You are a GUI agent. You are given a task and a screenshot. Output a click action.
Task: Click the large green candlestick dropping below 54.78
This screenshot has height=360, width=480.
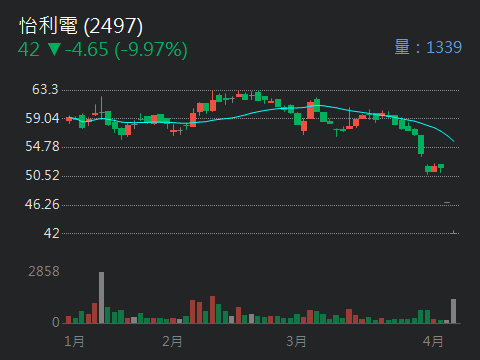point(421,145)
